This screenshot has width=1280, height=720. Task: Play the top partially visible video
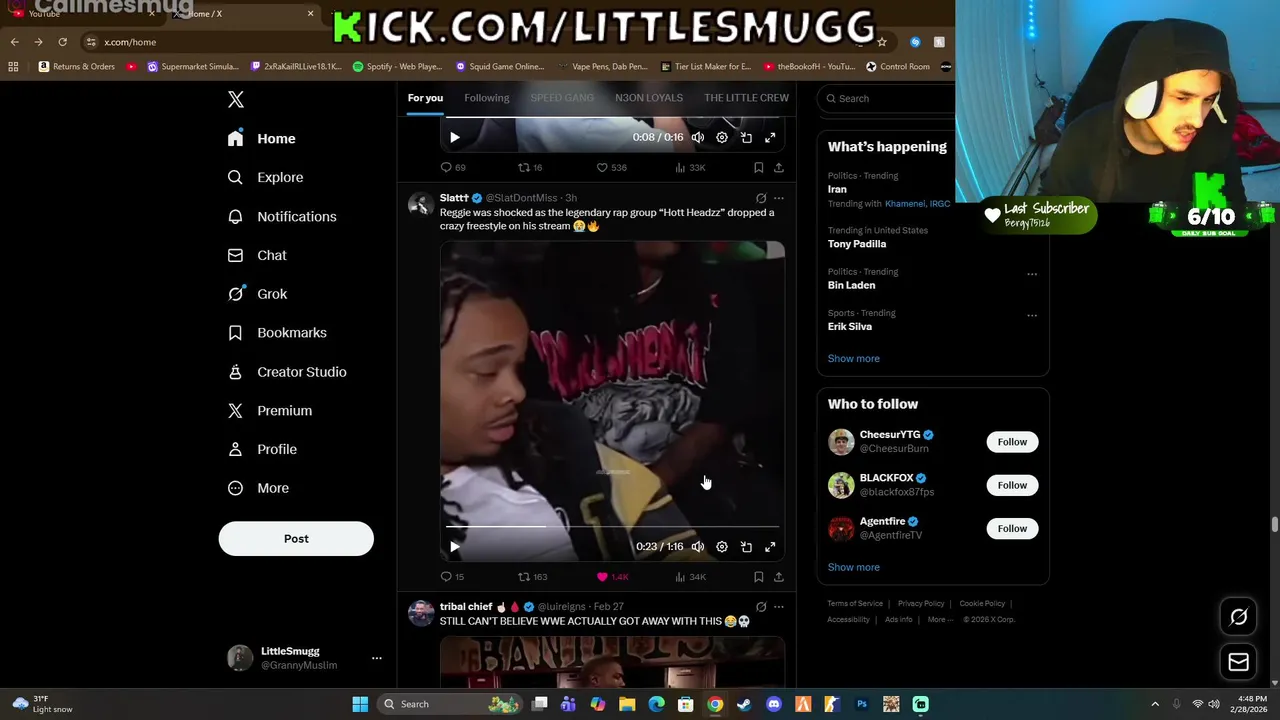point(454,137)
